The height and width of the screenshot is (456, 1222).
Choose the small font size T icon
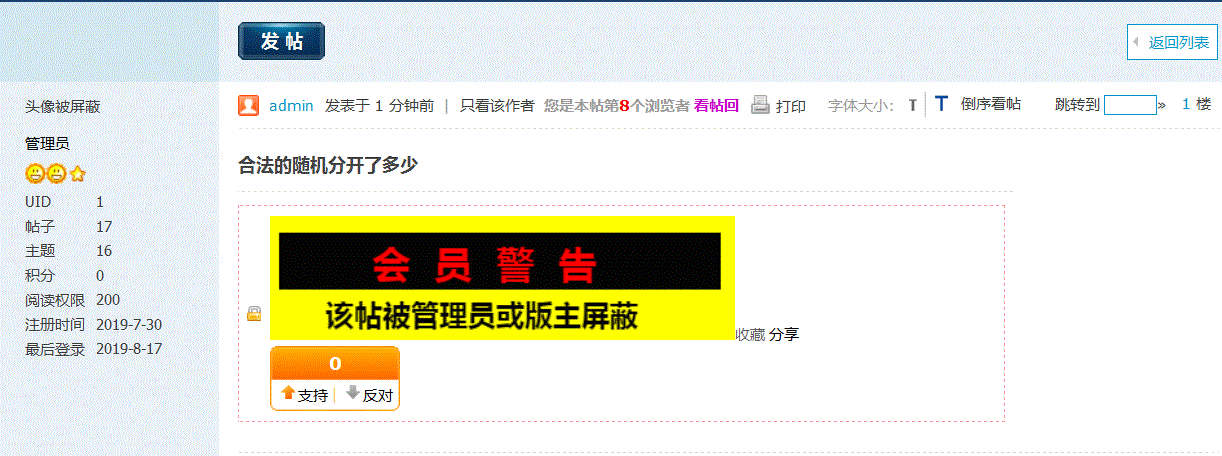912,105
